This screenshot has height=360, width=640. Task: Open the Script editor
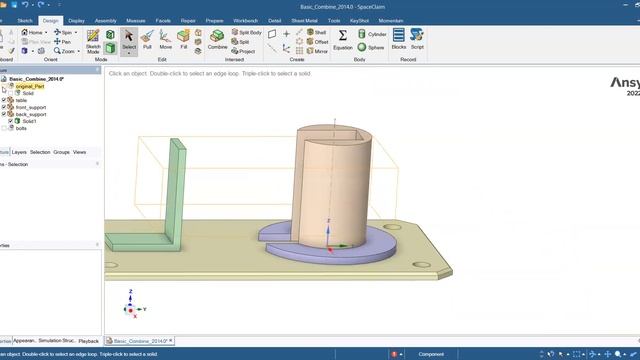[x=417, y=39]
